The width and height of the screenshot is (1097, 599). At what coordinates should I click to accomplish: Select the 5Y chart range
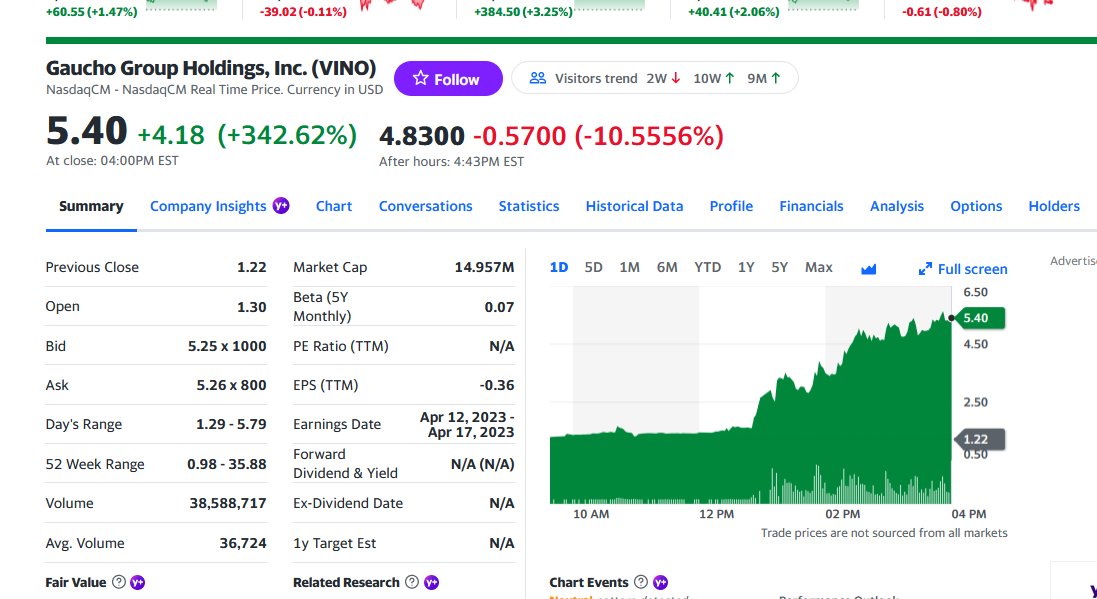(x=779, y=267)
